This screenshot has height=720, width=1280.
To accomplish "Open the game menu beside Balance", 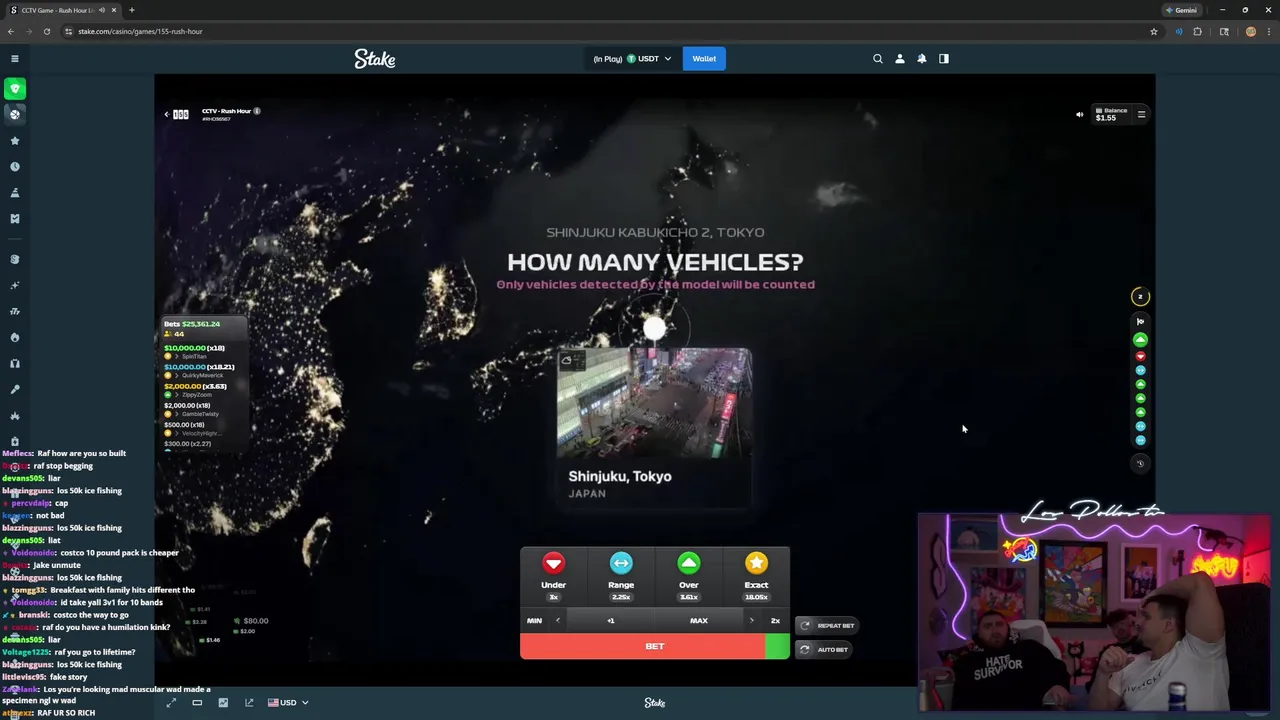I will [1141, 114].
